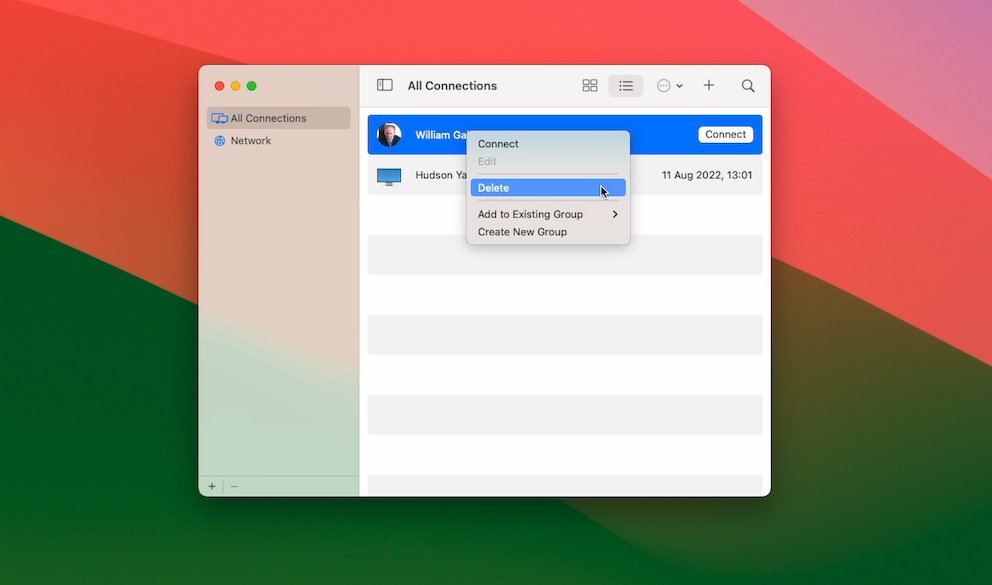Select Create New Group menu entry
Image resolution: width=992 pixels, height=585 pixels.
coord(522,232)
